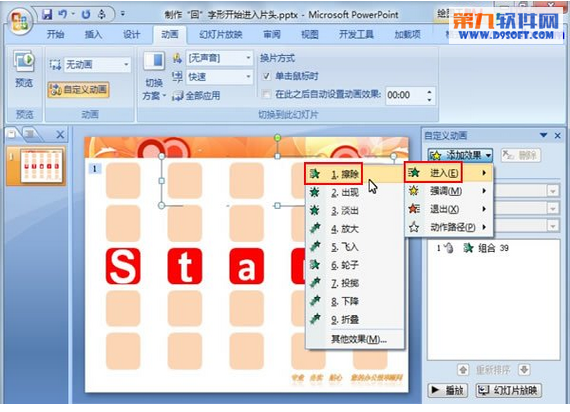Click the 00:00 timing input field
Image resolution: width=570 pixels, height=412 pixels.
(x=405, y=95)
